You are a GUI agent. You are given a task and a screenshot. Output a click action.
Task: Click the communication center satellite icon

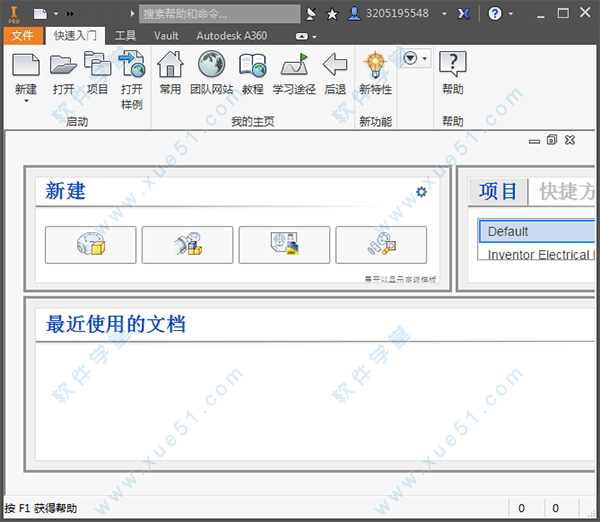311,14
